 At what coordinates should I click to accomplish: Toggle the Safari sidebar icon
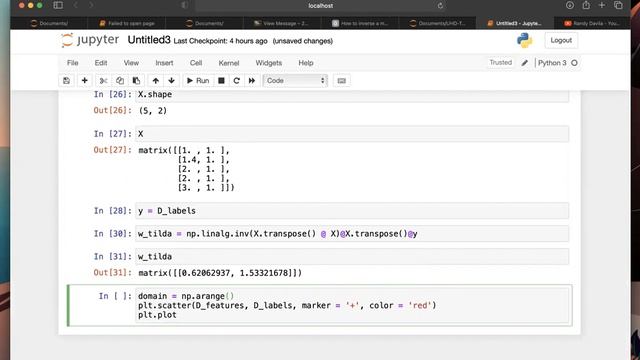click(58, 5)
